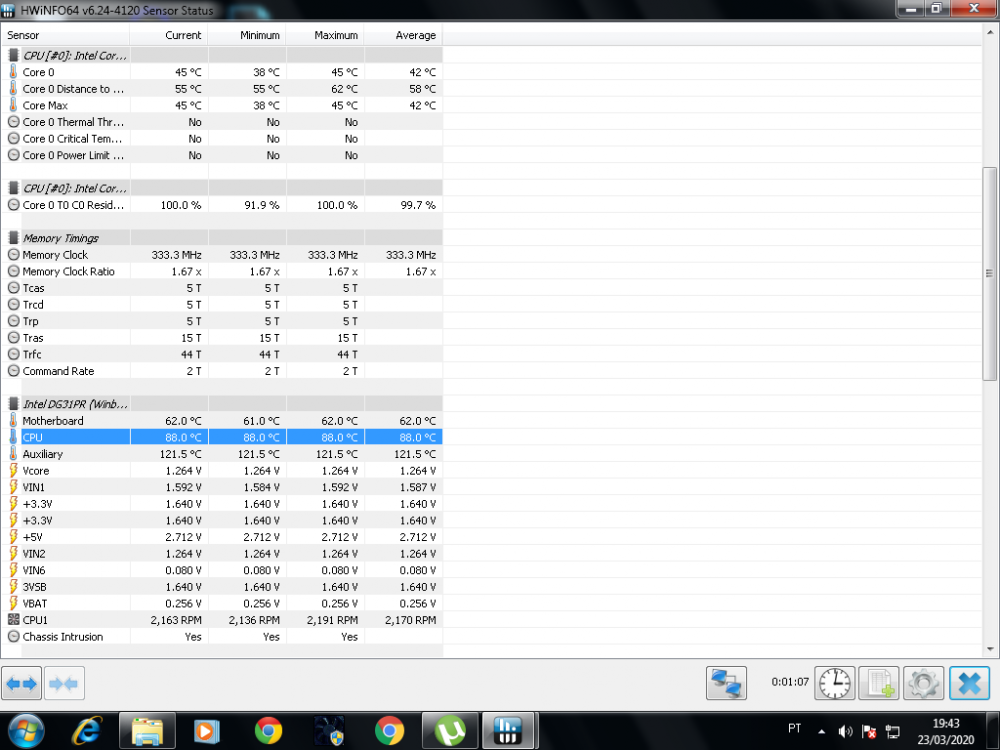Open sensor settings gear button
This screenshot has width=1000, height=750.
click(x=923, y=683)
